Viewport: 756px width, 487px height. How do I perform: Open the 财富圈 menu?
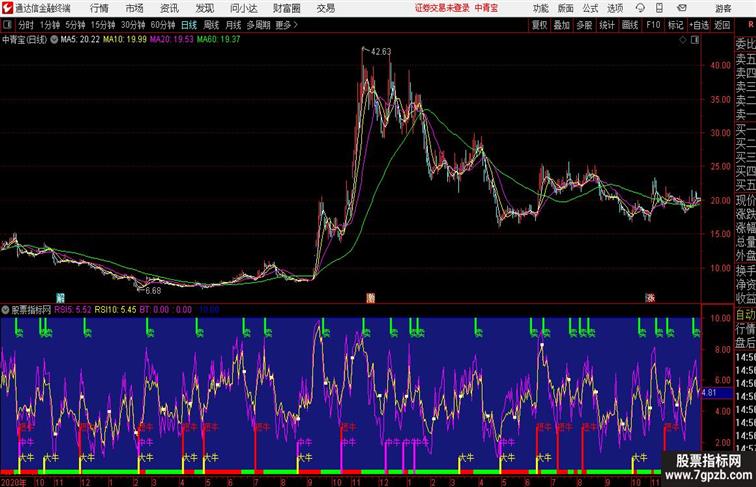pos(286,8)
